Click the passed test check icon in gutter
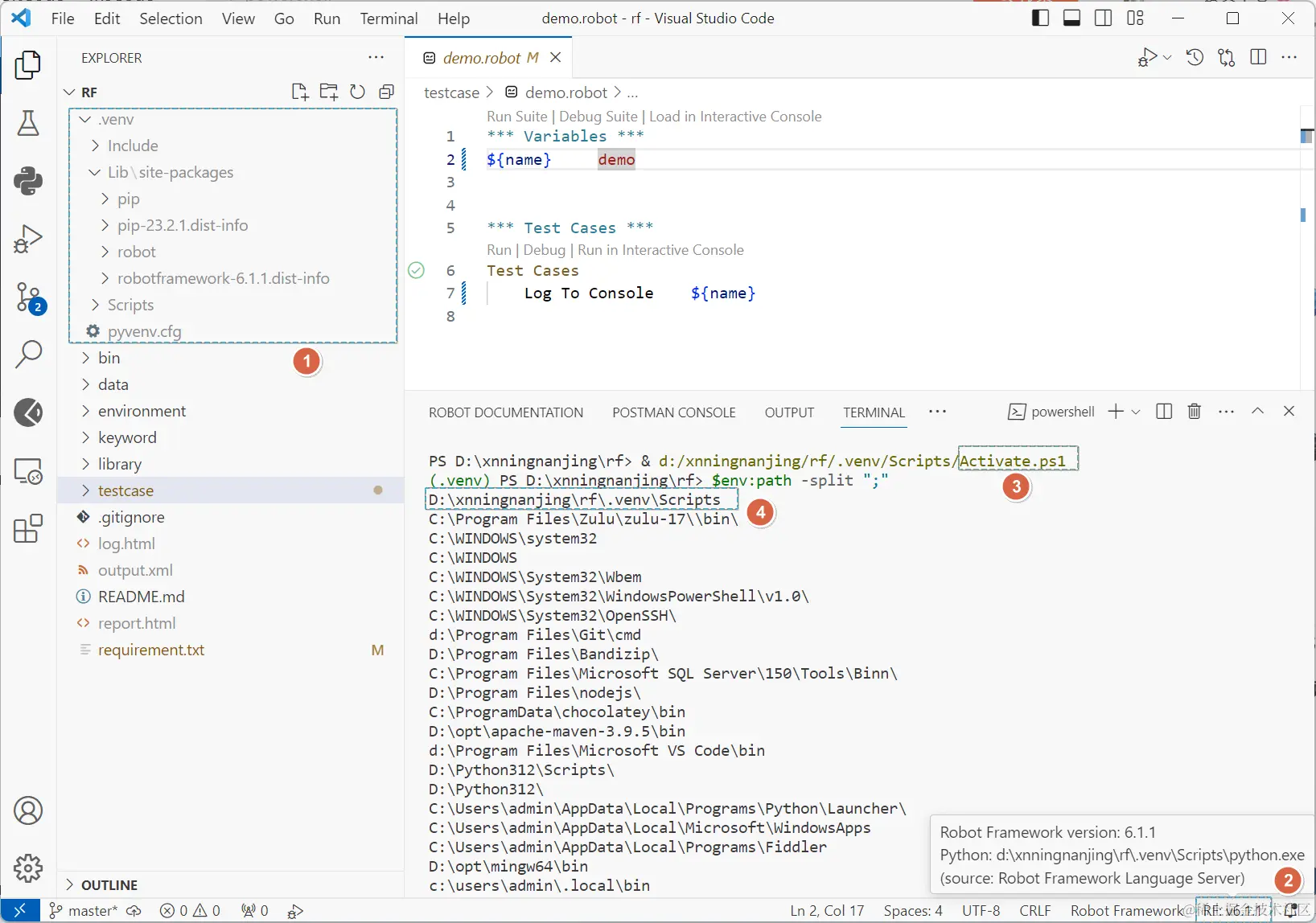 416,270
